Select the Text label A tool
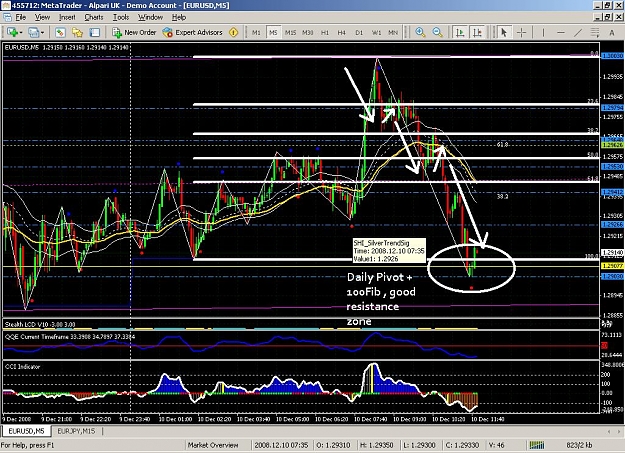 coord(612,33)
